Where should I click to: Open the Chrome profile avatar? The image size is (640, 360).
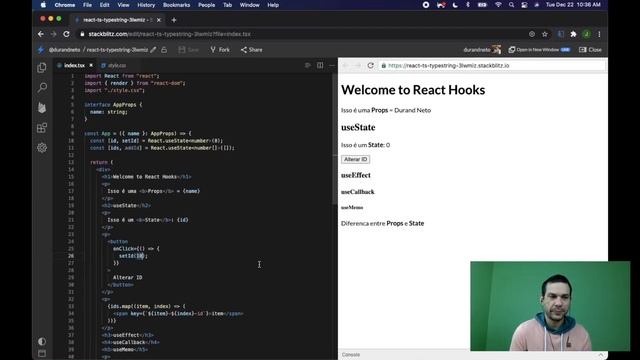tap(587, 34)
